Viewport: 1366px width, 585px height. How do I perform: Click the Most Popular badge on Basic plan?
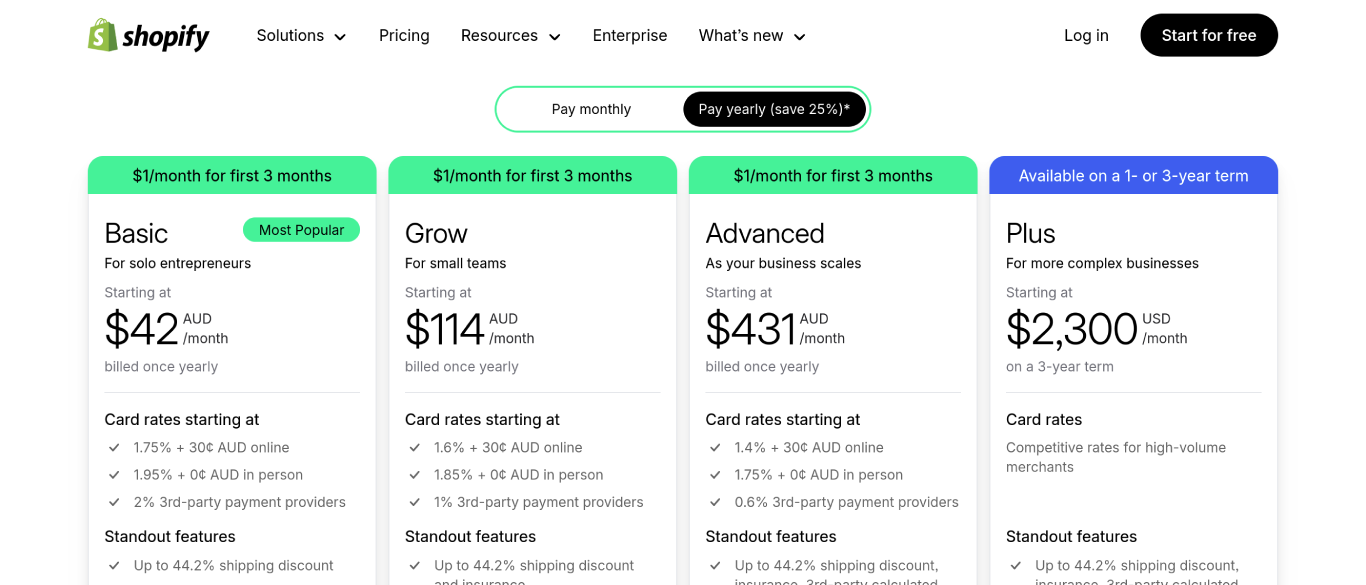[x=301, y=229]
